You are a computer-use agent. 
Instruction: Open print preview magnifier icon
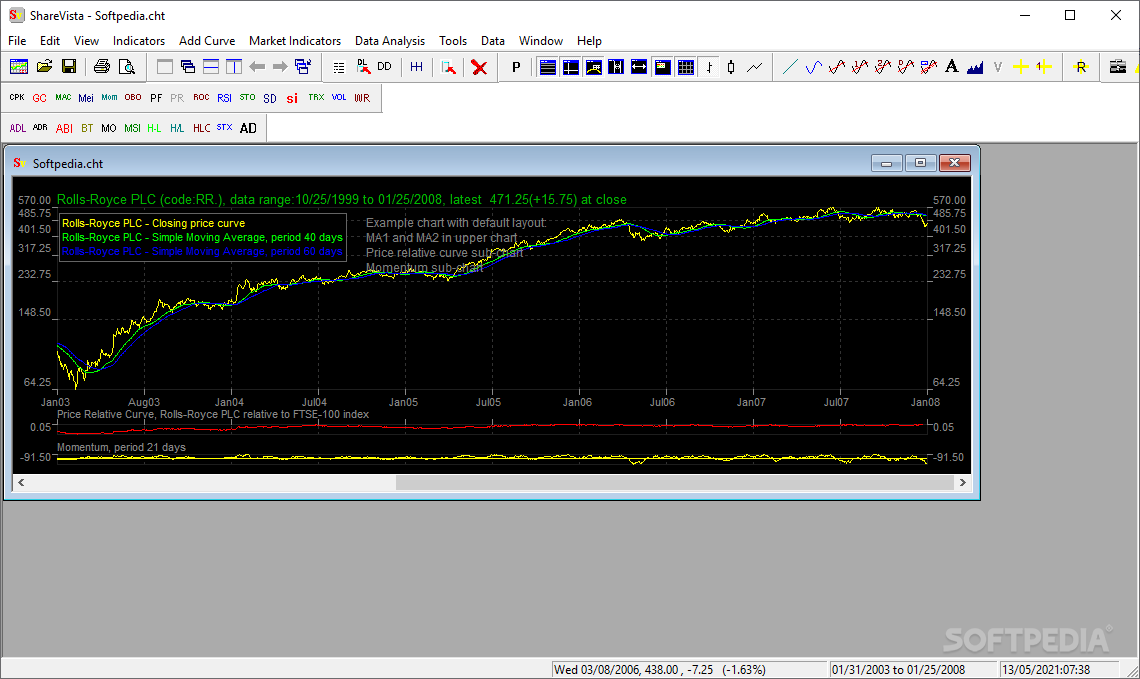[x=127, y=67]
